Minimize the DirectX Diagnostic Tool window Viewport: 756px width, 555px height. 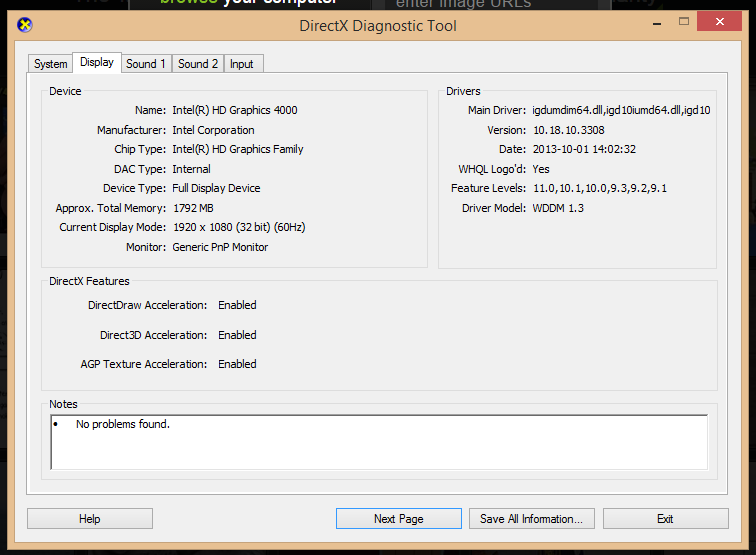(x=657, y=22)
